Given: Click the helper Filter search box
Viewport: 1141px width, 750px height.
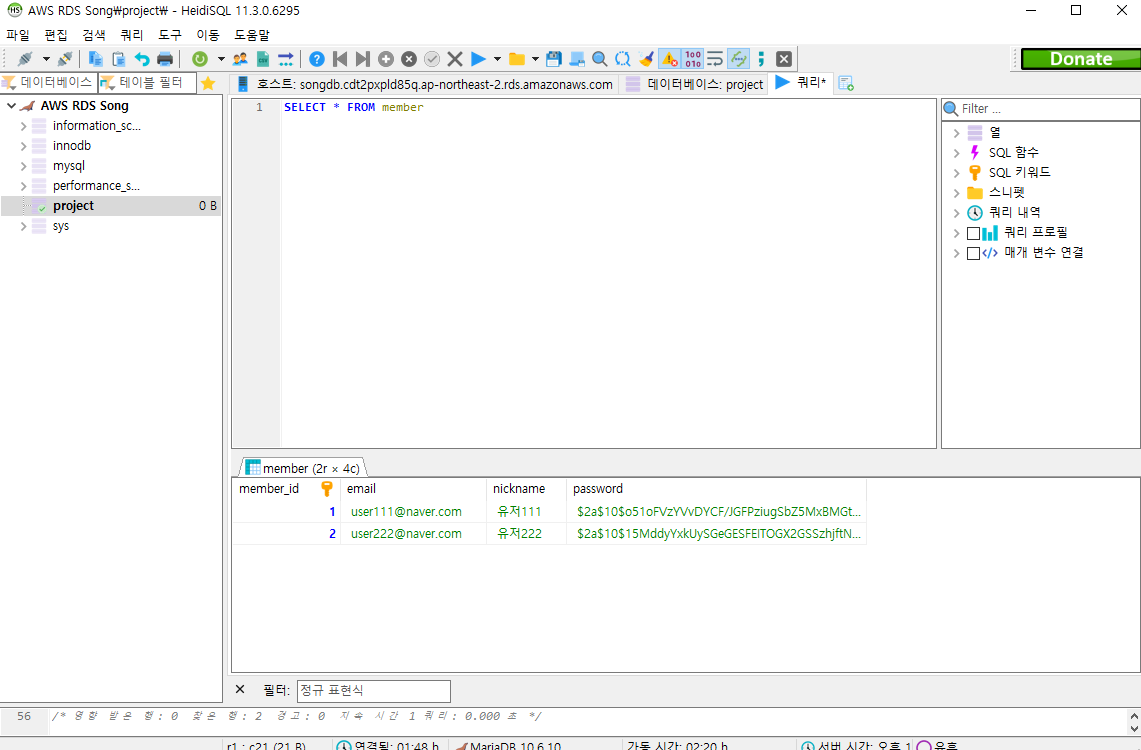Looking at the screenshot, I should point(1041,109).
